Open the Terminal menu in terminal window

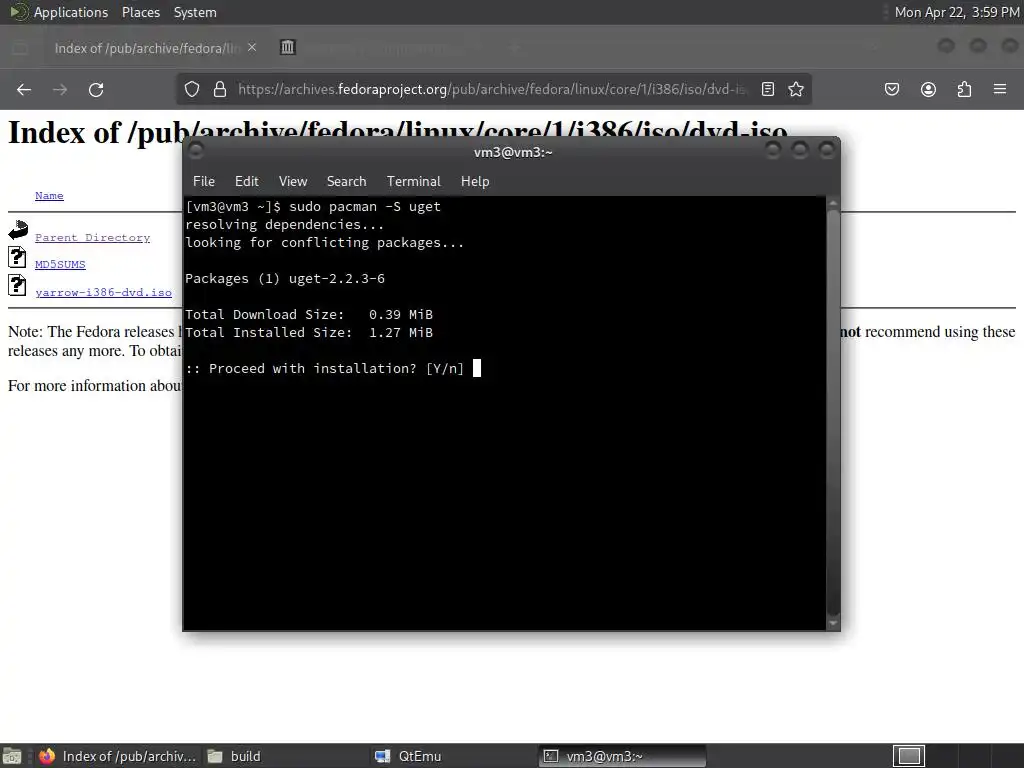pyautogui.click(x=413, y=182)
